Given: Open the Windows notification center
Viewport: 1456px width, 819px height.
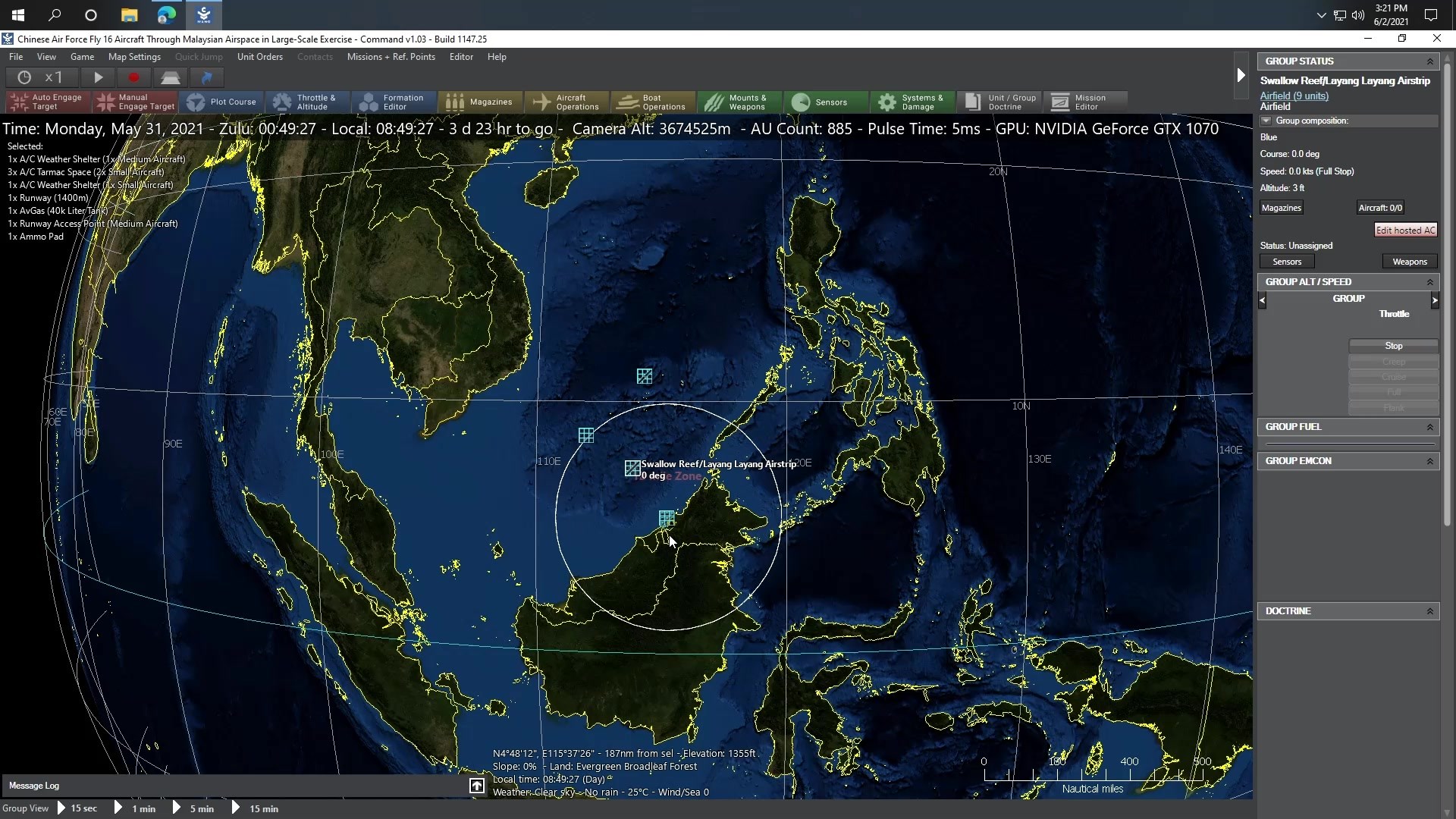Looking at the screenshot, I should click(1431, 15).
